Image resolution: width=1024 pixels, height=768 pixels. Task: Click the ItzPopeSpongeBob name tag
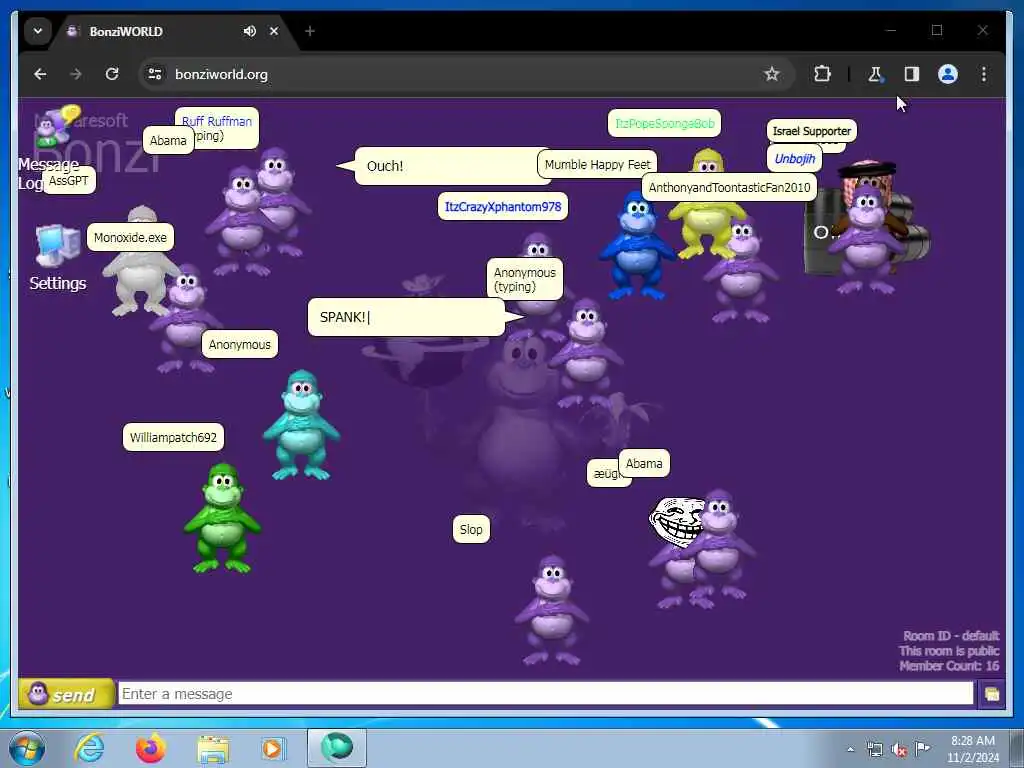[664, 123]
